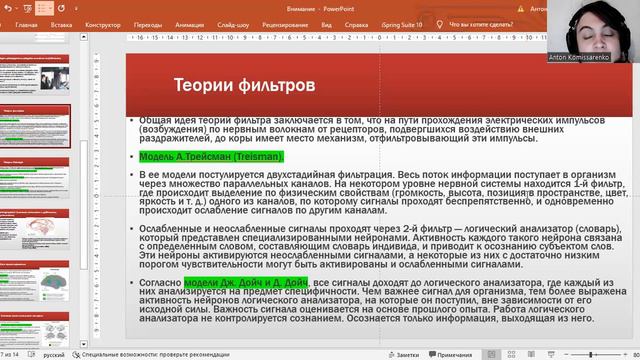Toggle the Примечания comments pane

tap(451, 355)
